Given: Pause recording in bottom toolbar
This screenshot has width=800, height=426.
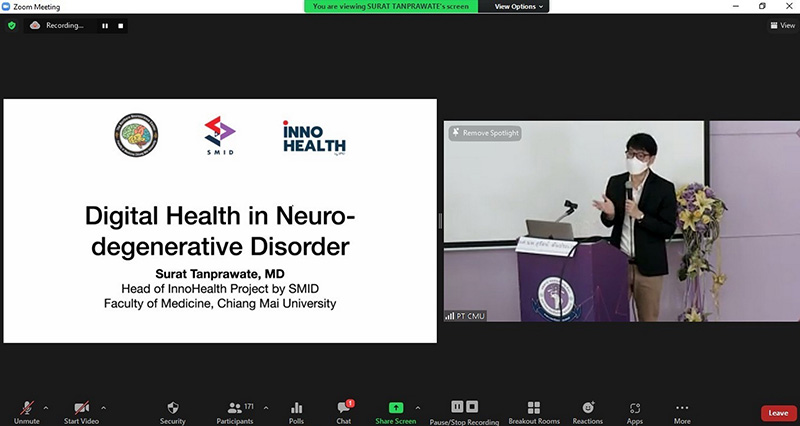Looking at the screenshot, I should (457, 407).
